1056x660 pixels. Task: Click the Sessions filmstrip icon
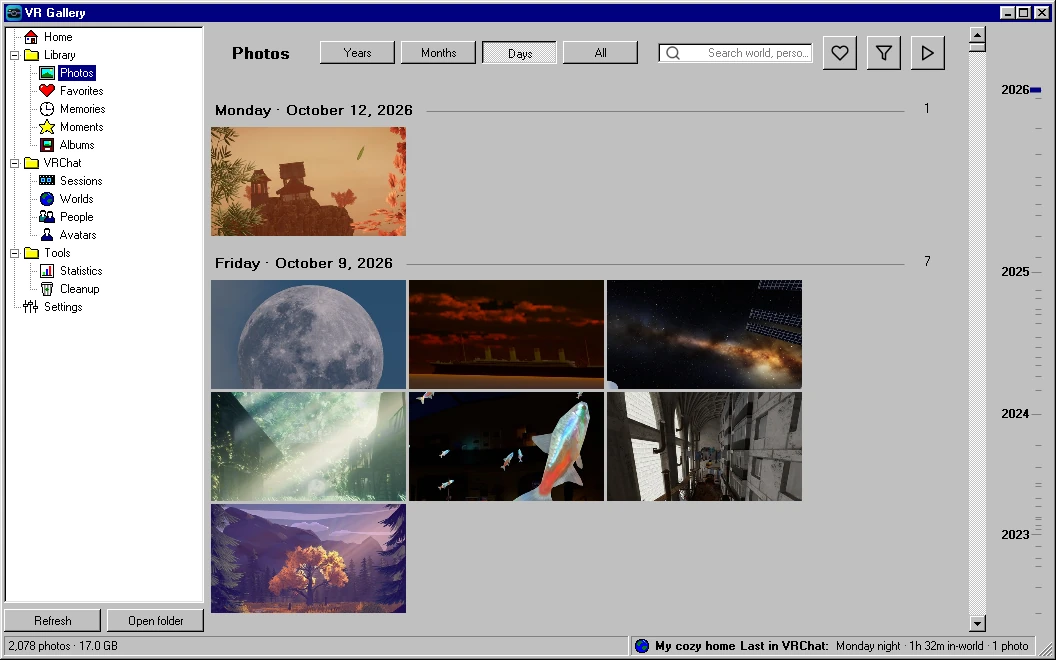pyautogui.click(x=47, y=180)
